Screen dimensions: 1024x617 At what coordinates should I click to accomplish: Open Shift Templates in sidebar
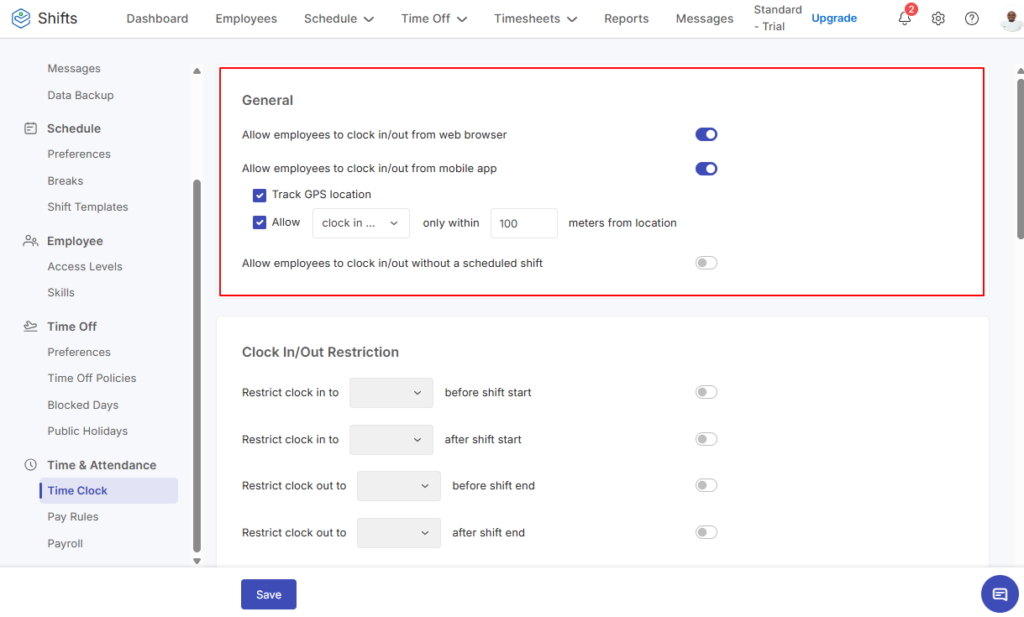click(x=88, y=207)
